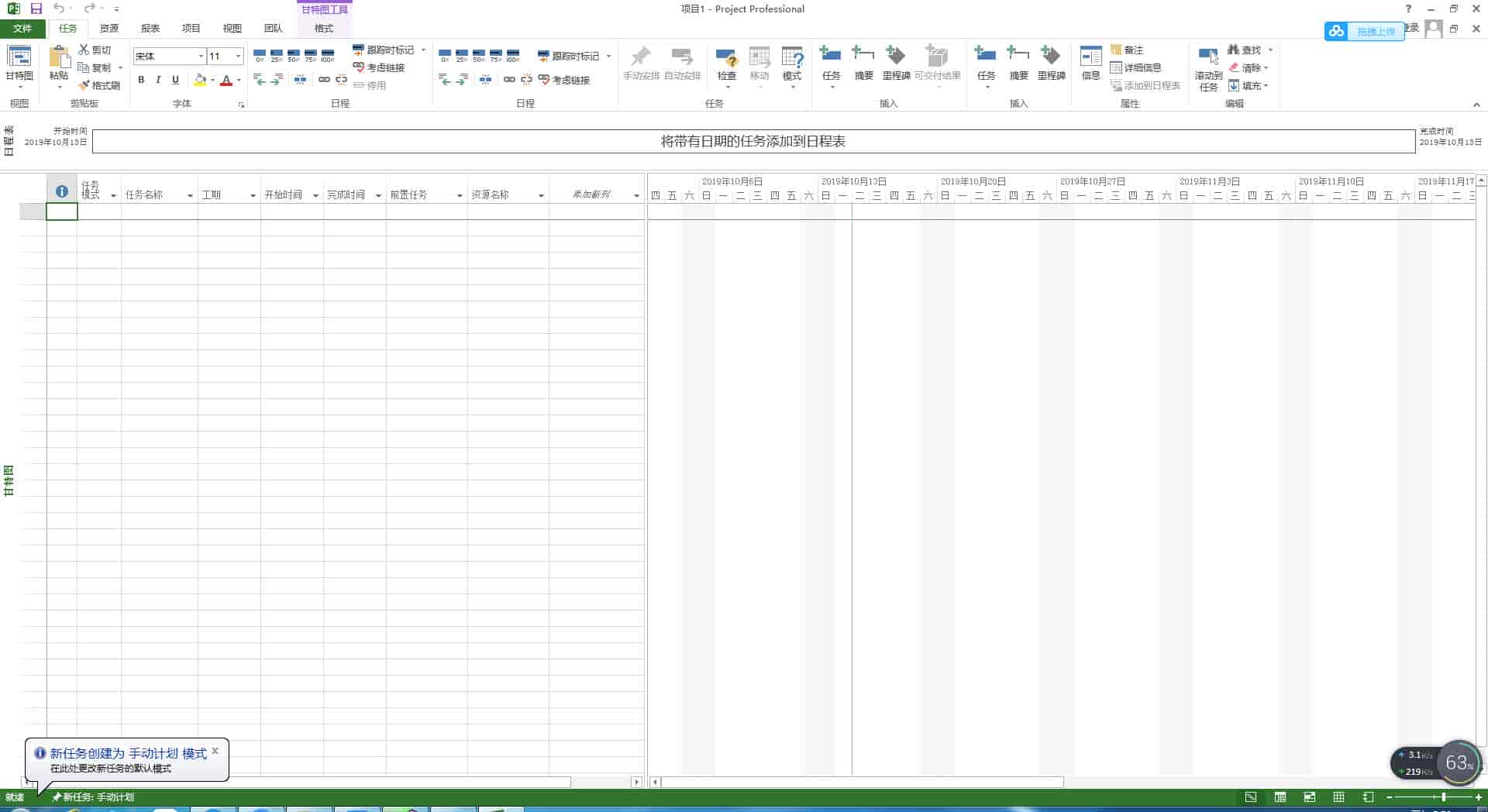
Task: Click the 详细信息 button
Action: (x=1135, y=67)
